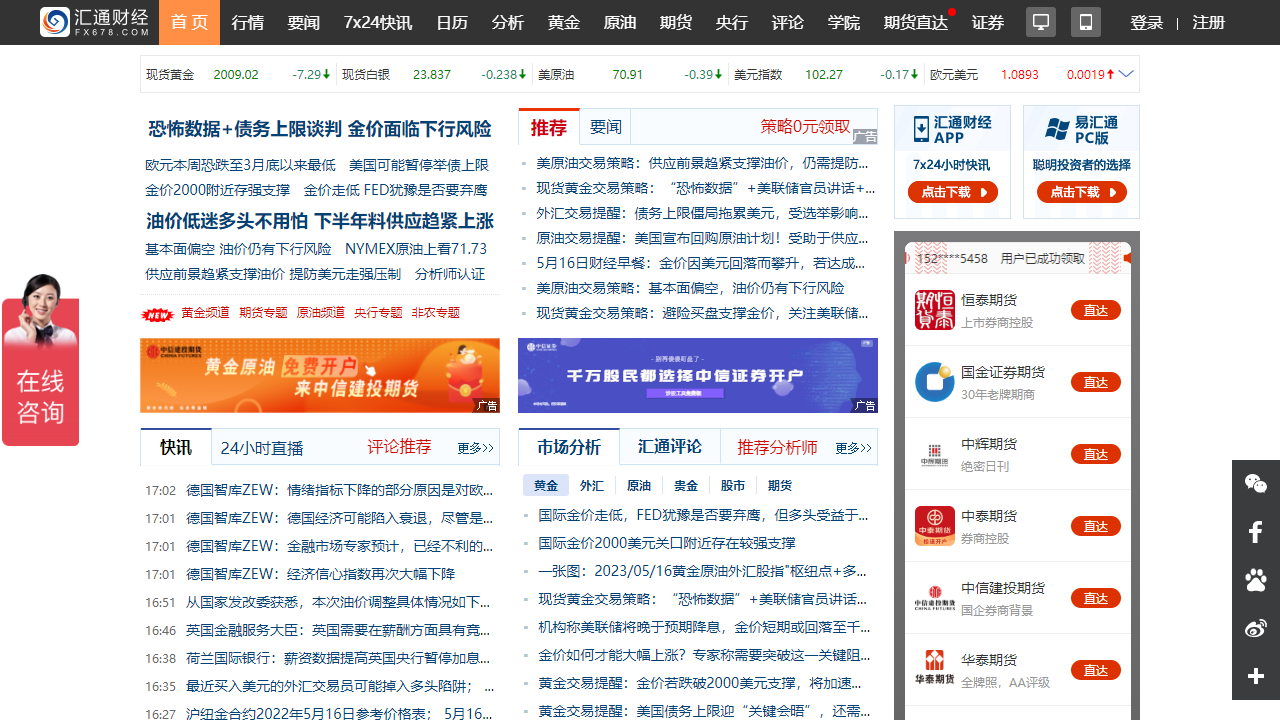Open mobile version via the phone icon

click(1085, 21)
